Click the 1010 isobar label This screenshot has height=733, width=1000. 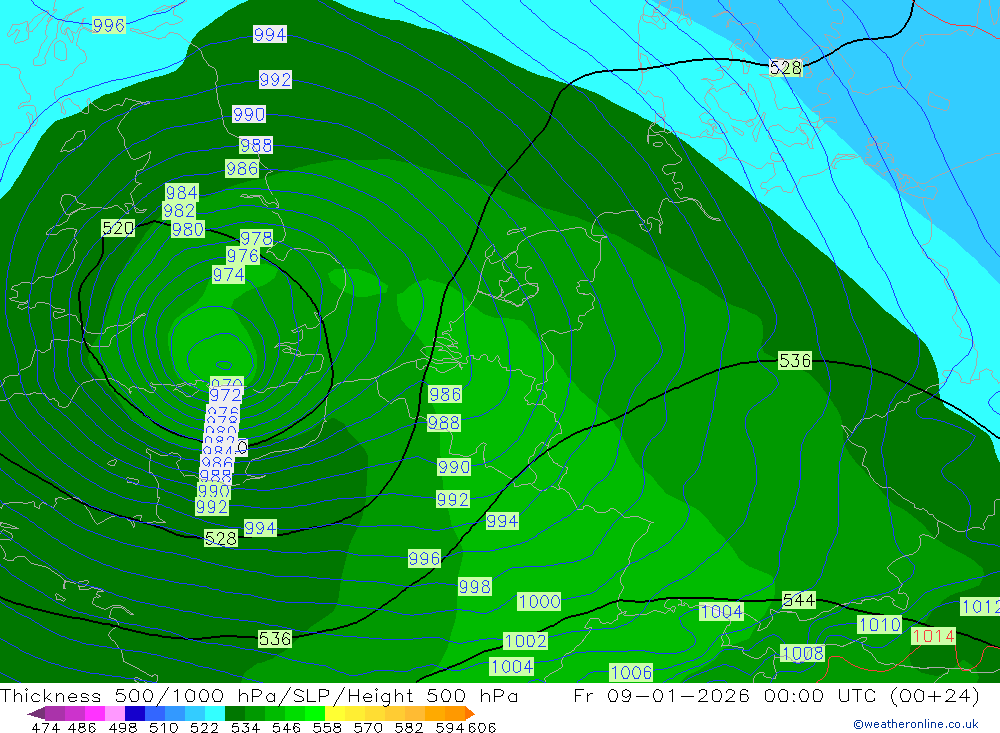(879, 625)
